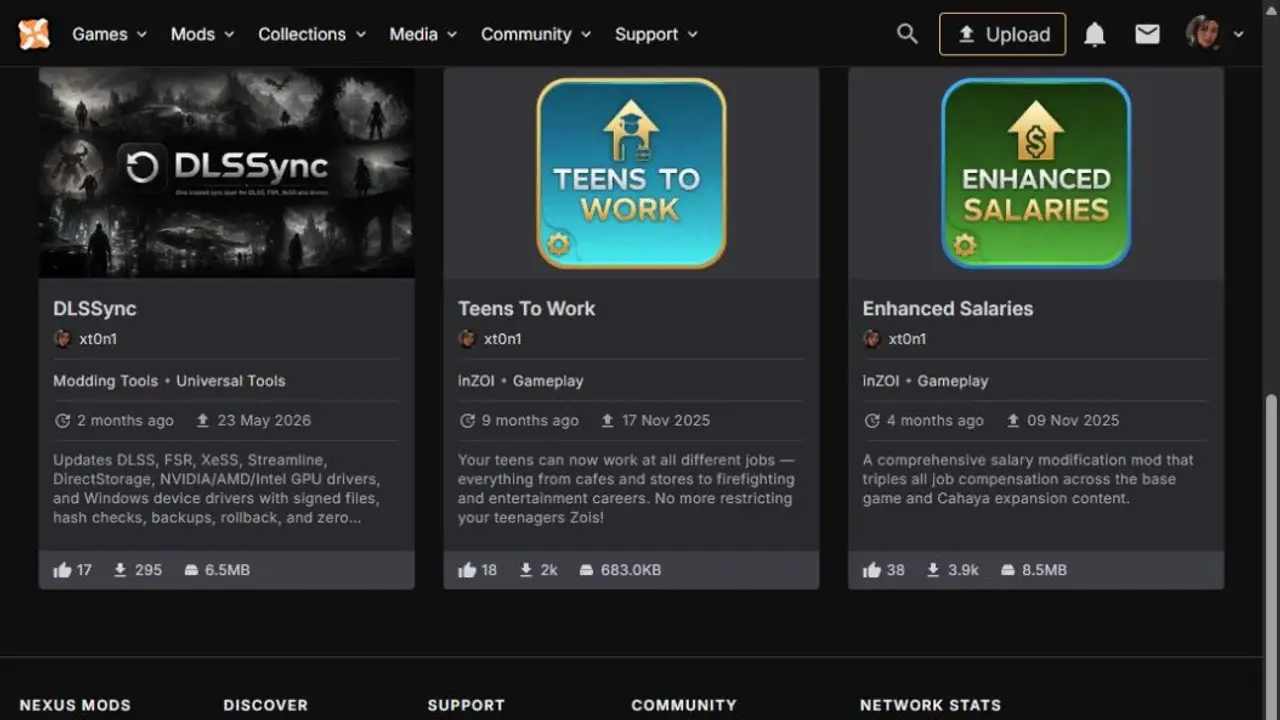The width and height of the screenshot is (1280, 720).
Task: Open the Teens To Work thumbnail image
Action: (x=631, y=173)
